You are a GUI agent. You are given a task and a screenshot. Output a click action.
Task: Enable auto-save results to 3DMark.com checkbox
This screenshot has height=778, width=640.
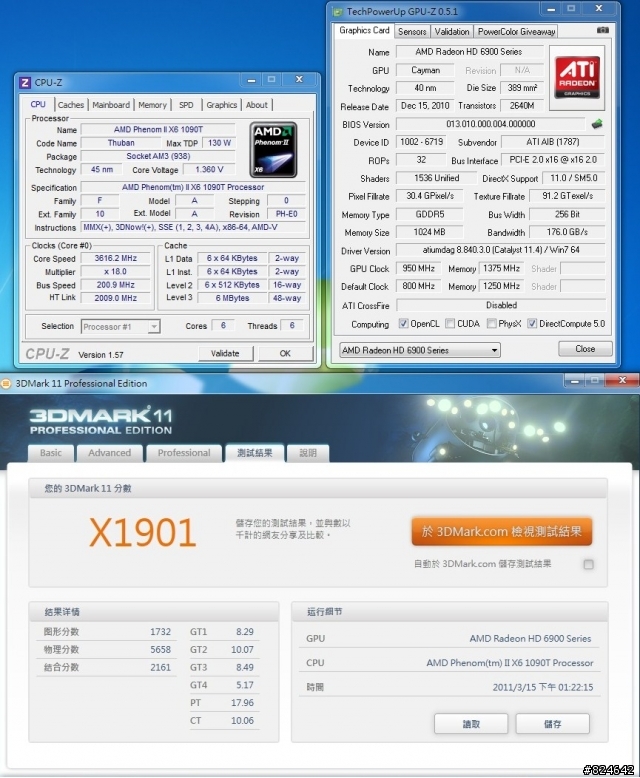point(588,564)
